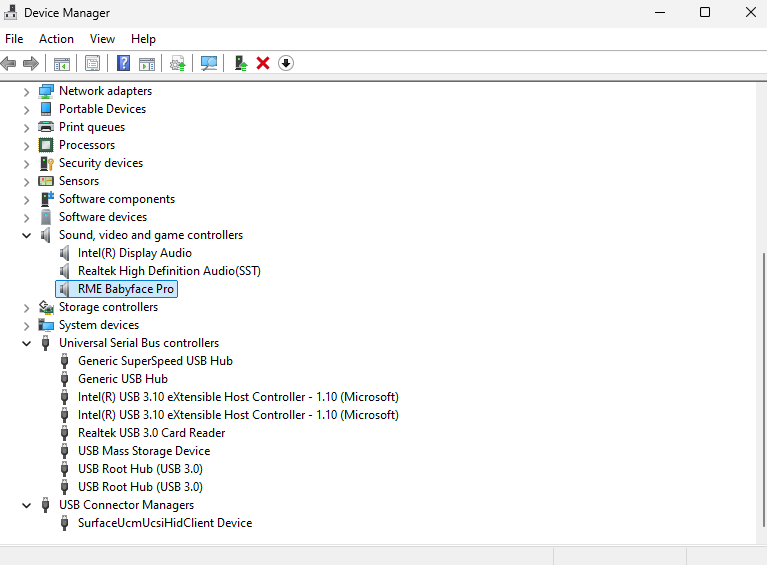The width and height of the screenshot is (767, 565).
Task: Select Realtek High Definition Audio(SST) device
Action: click(x=169, y=271)
